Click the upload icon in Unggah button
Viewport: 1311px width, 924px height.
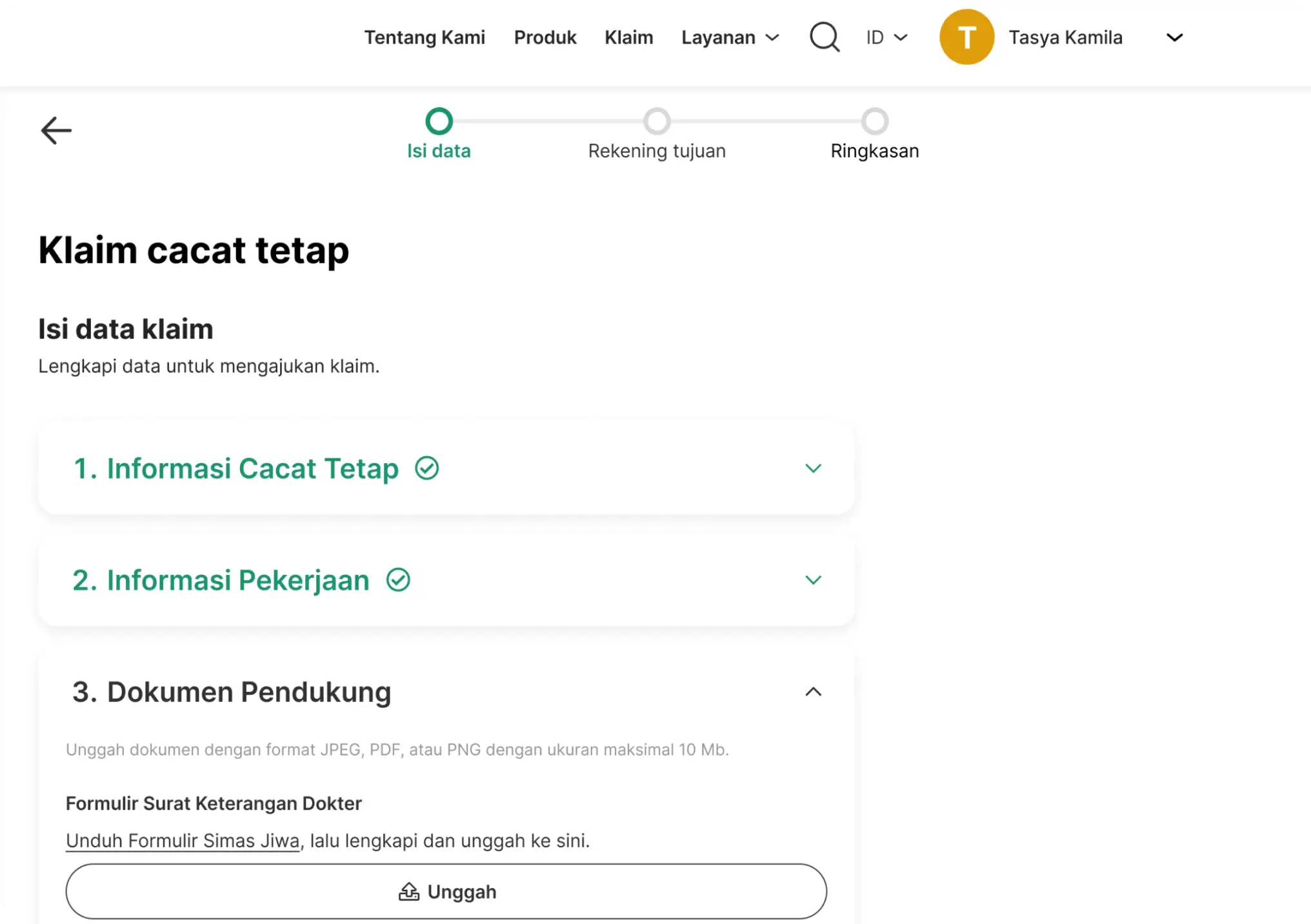(x=409, y=892)
